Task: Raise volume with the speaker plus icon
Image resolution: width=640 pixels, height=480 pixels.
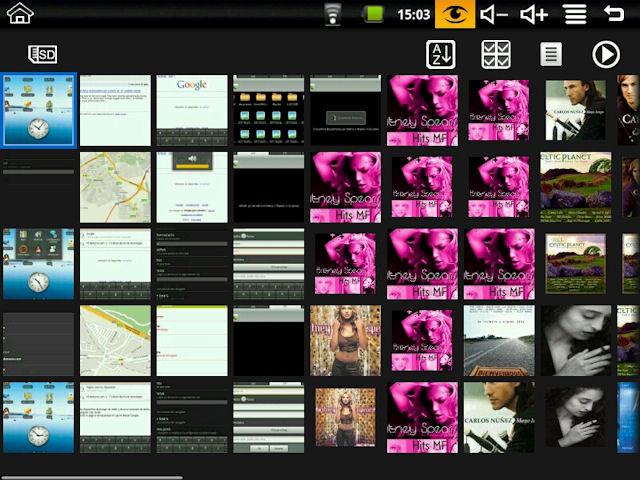Action: point(534,15)
